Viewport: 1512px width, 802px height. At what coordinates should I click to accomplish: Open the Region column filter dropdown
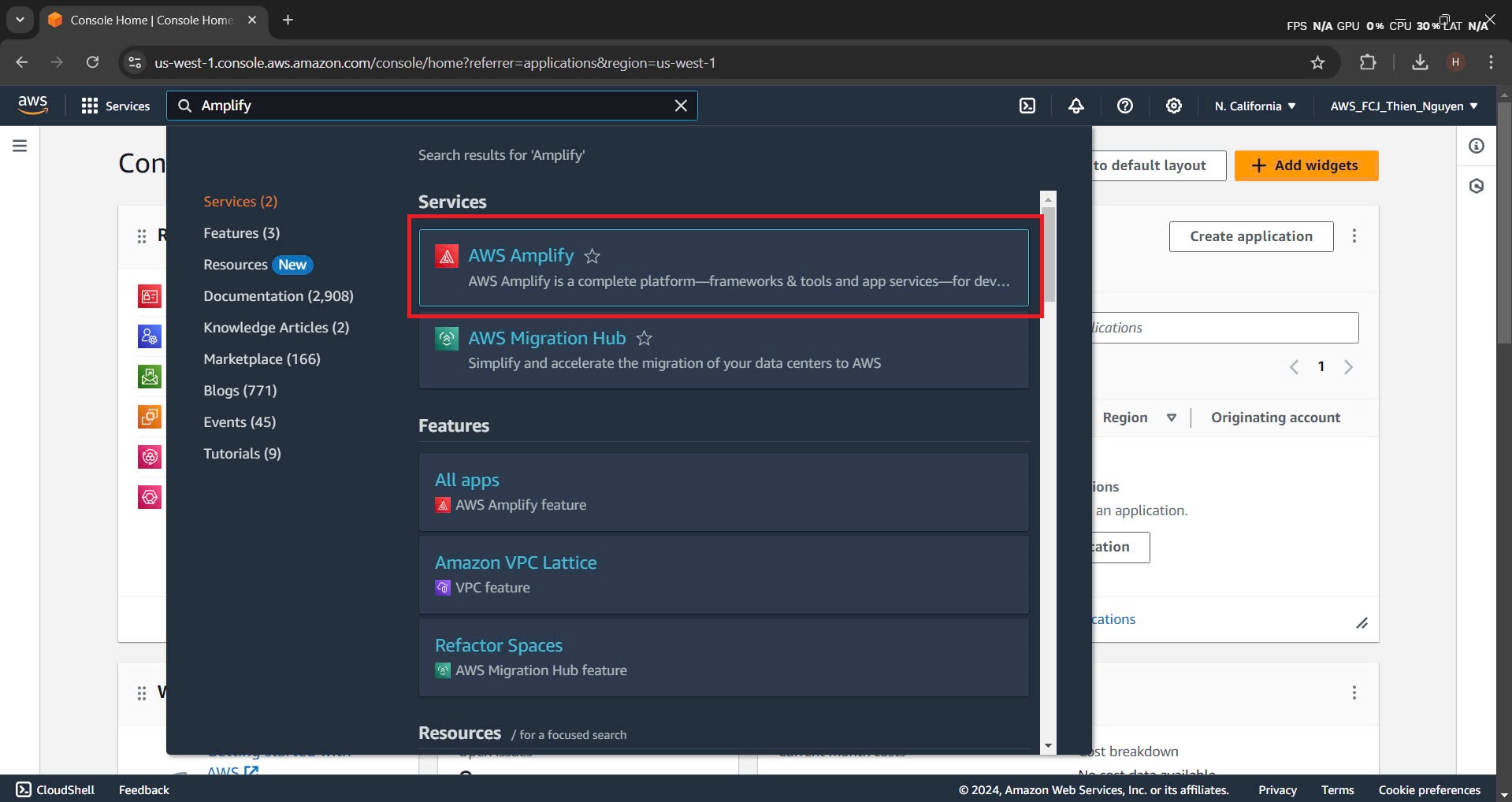pos(1172,418)
